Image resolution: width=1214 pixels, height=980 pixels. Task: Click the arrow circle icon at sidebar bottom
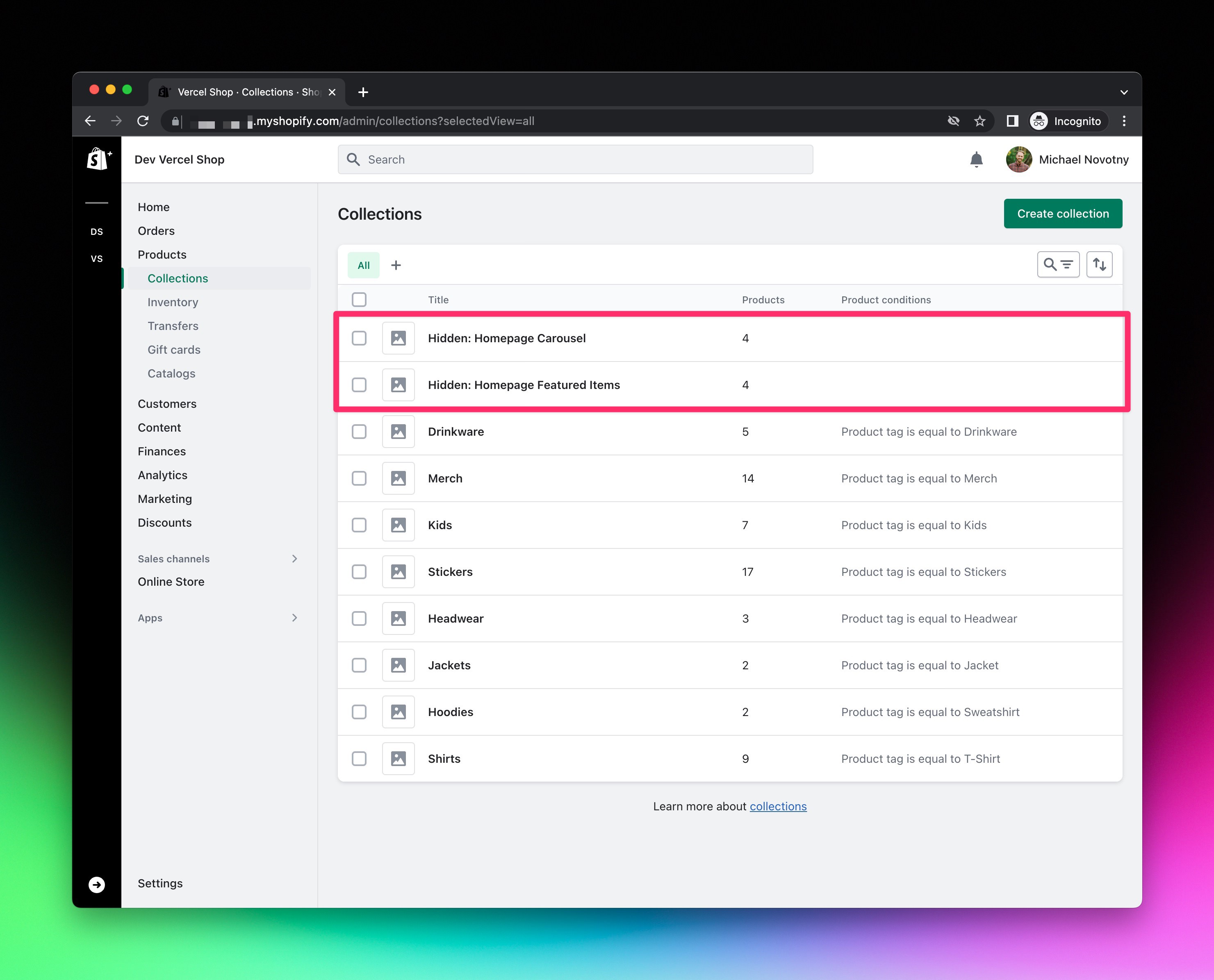[x=97, y=885]
